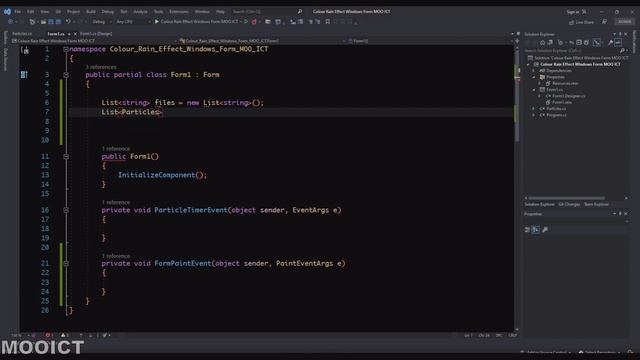Start debugging with the green play button
Screen dimensions: 640x360
[156, 22]
